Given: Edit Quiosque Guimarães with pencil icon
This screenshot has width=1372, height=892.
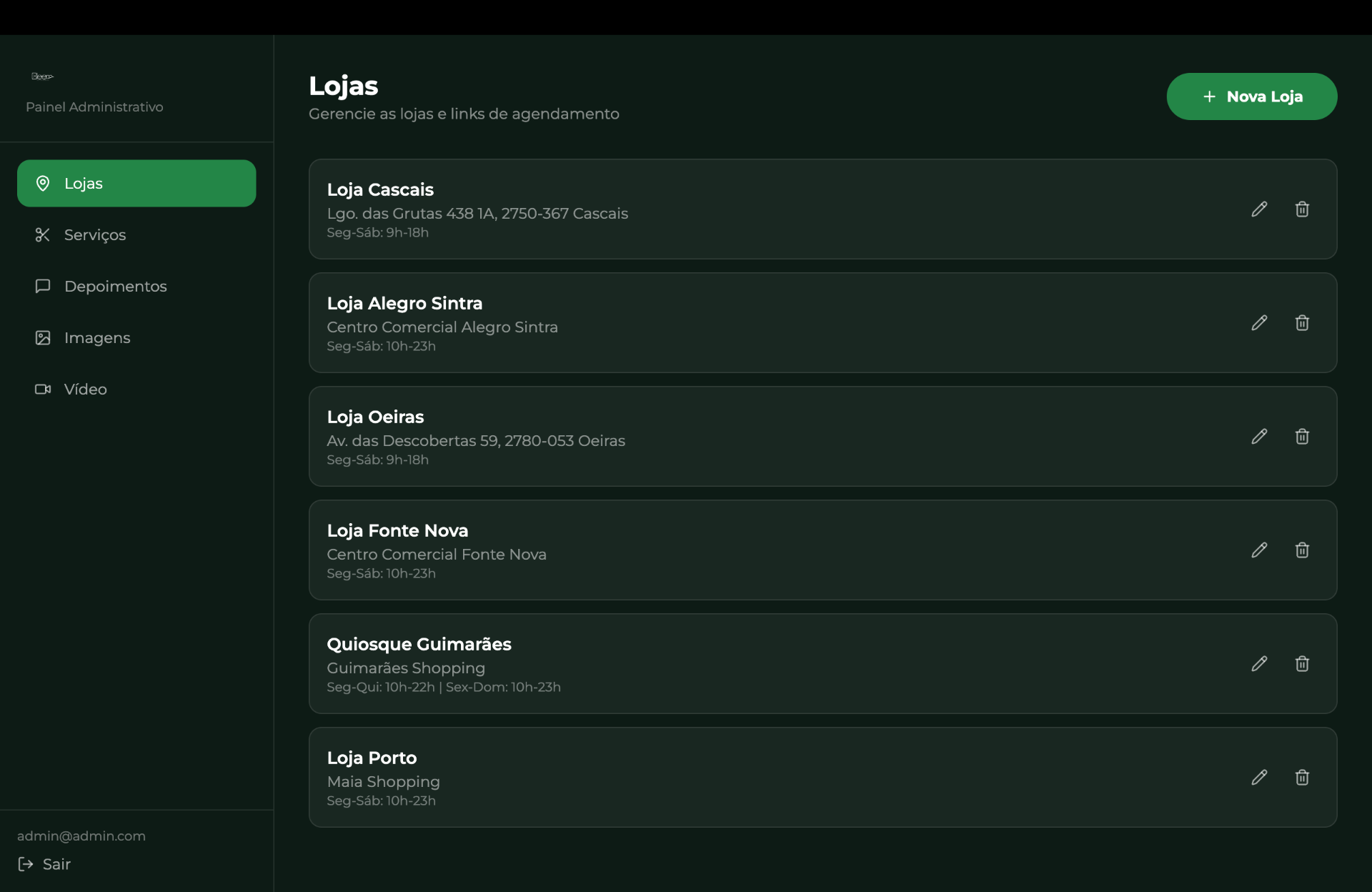Looking at the screenshot, I should pos(1259,663).
